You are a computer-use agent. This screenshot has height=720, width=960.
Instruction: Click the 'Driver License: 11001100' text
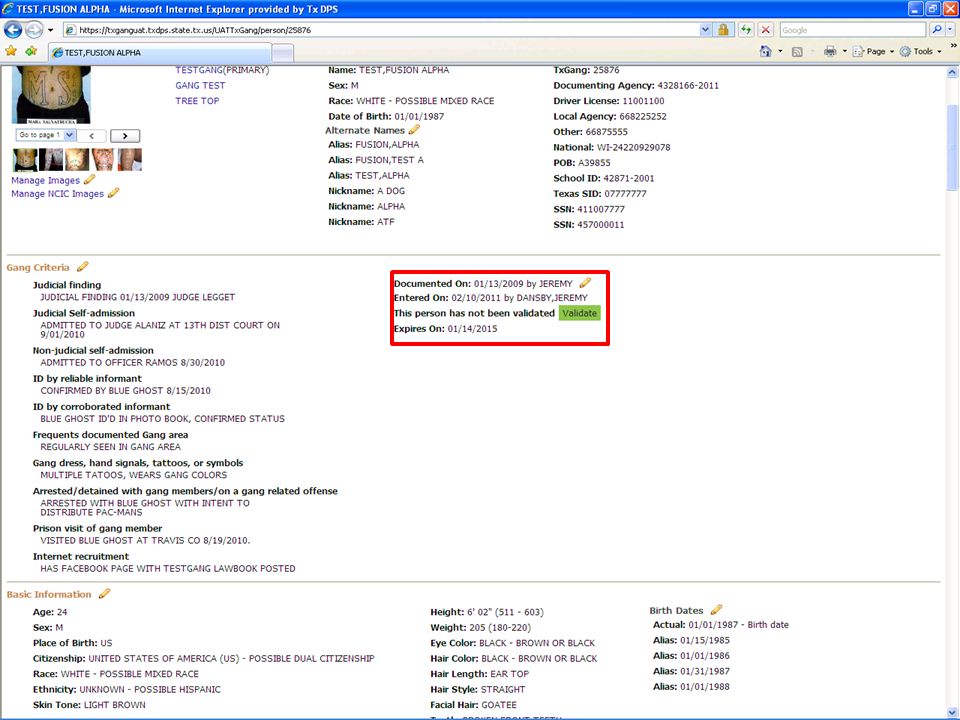[x=609, y=101]
